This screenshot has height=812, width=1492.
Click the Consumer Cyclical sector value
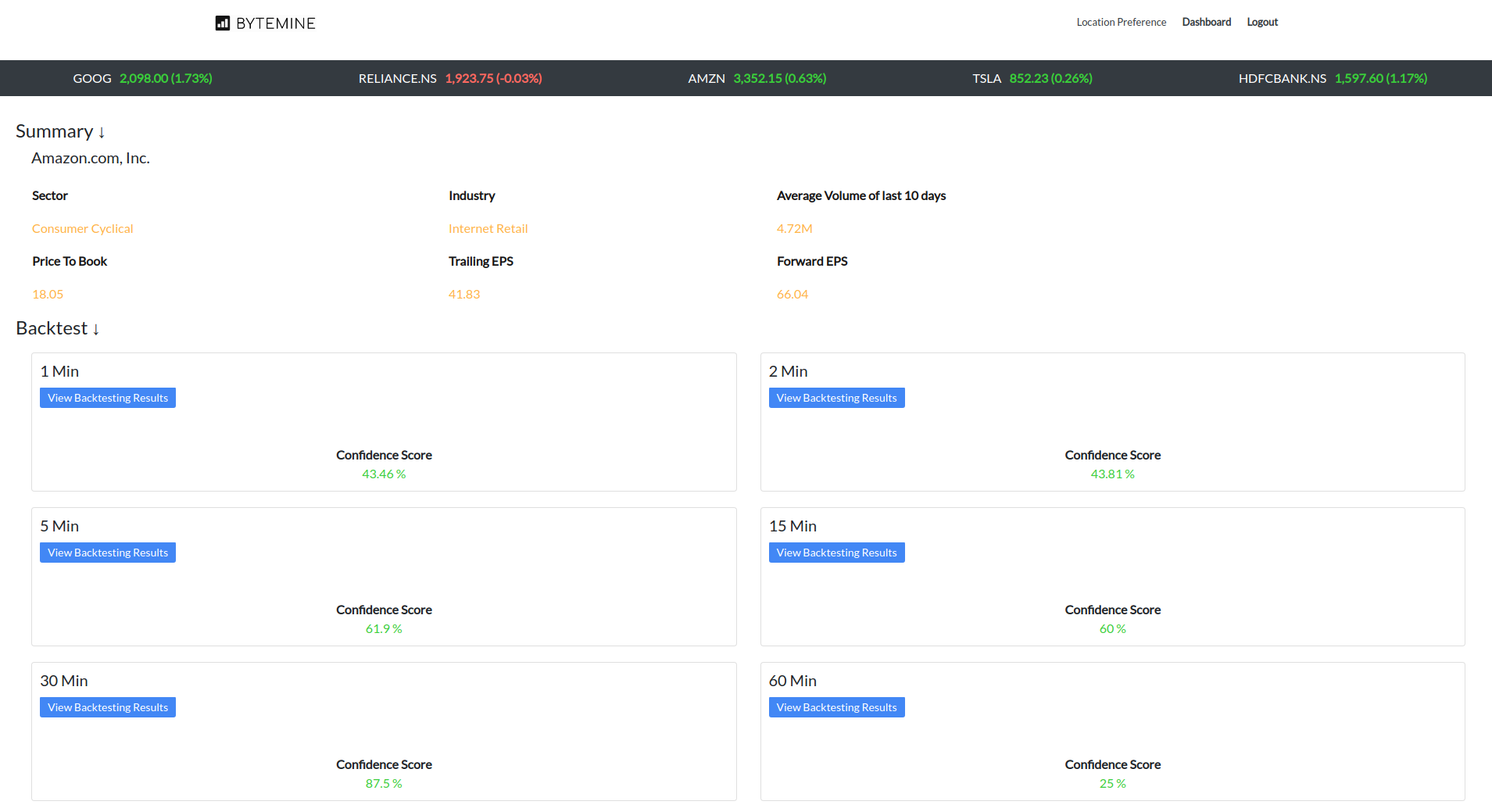[83, 228]
